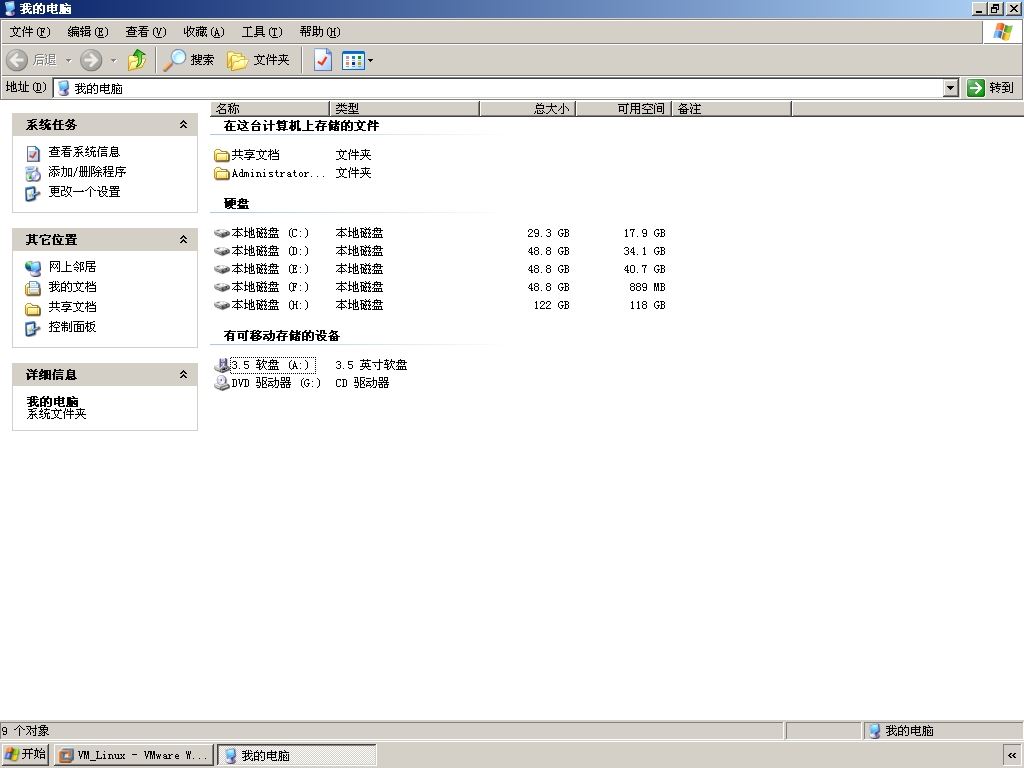Viewport: 1024px width, 768px height.
Task: Select the DVD 驱动器 (G:) disc icon
Action: pos(222,383)
